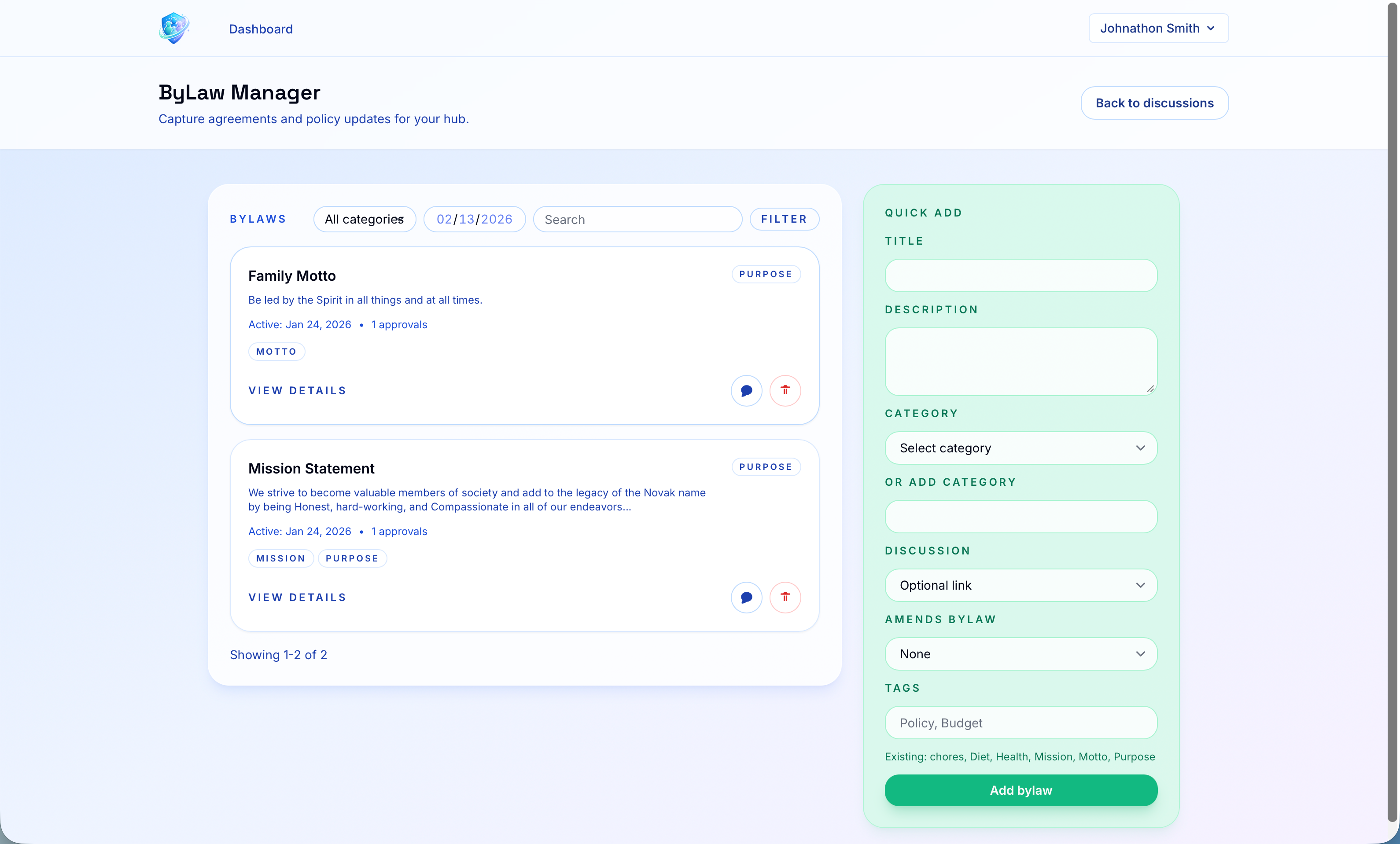Expand Discussion Optional link dropdown

click(1021, 586)
